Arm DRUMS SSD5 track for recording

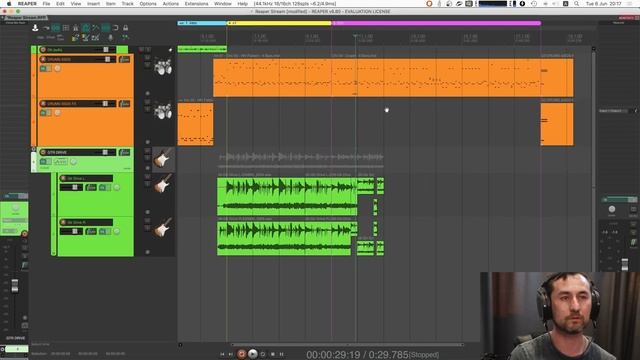43,59
